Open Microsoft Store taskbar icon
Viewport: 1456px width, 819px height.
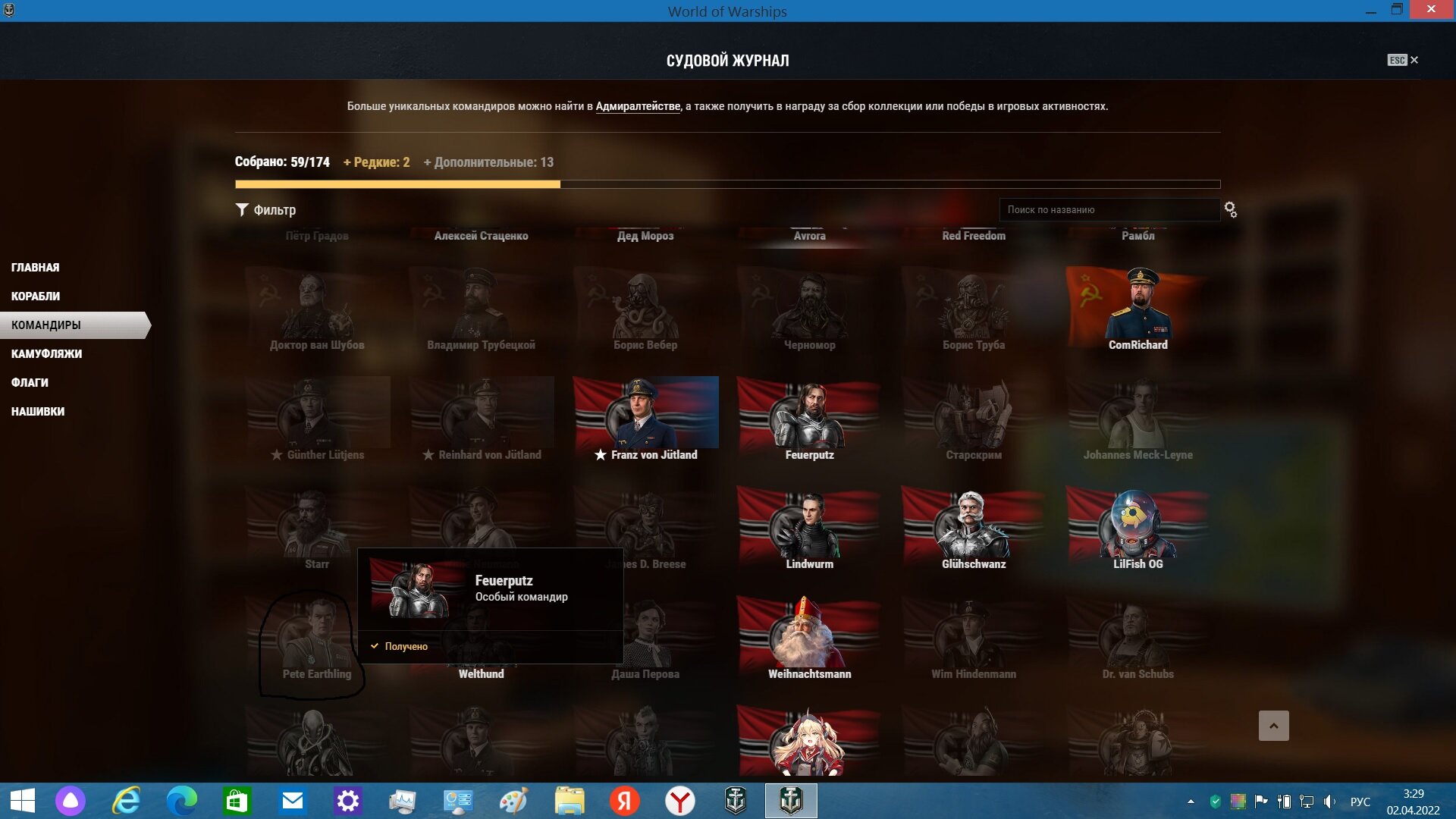[237, 801]
